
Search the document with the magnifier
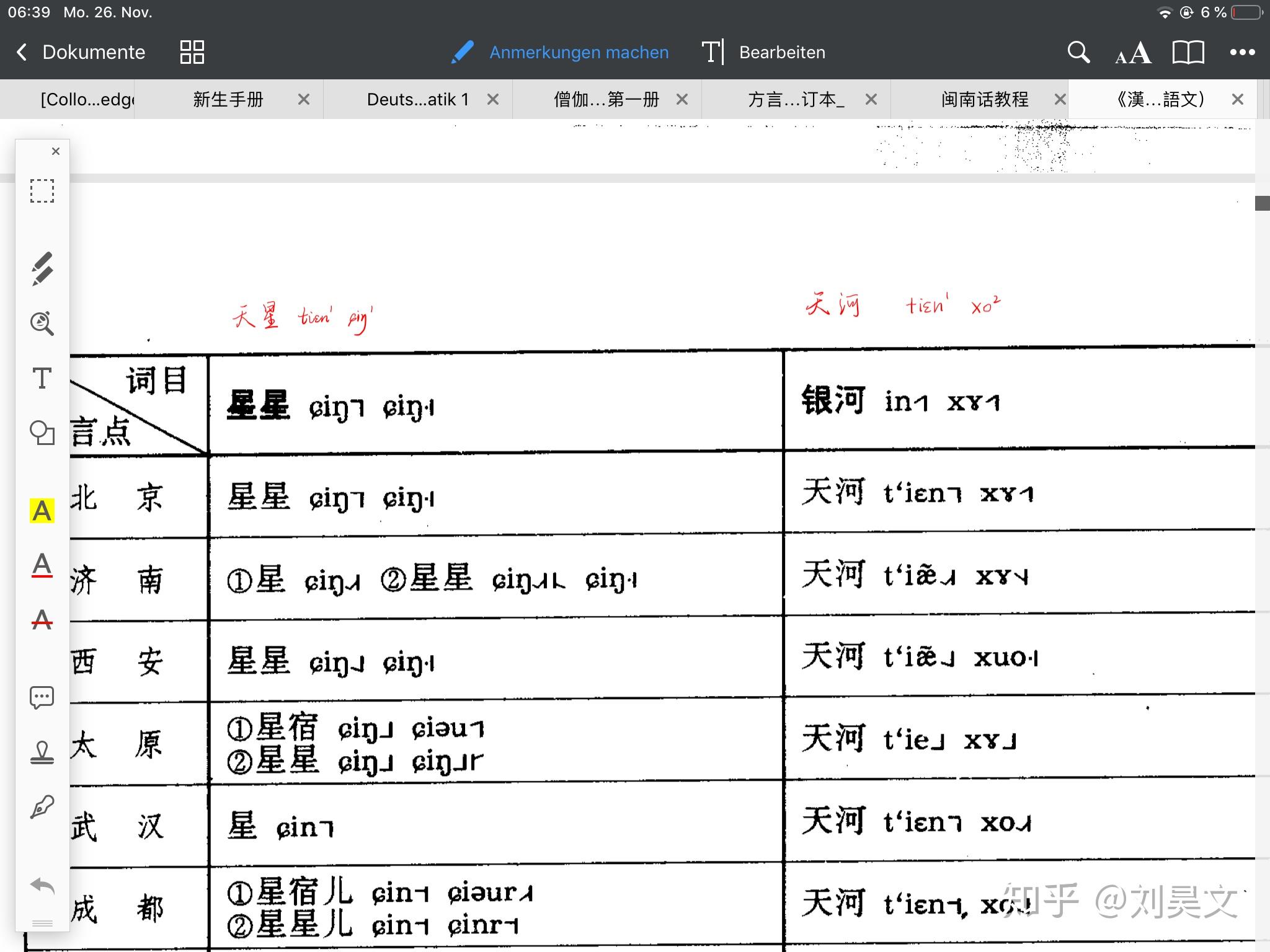tap(1078, 52)
